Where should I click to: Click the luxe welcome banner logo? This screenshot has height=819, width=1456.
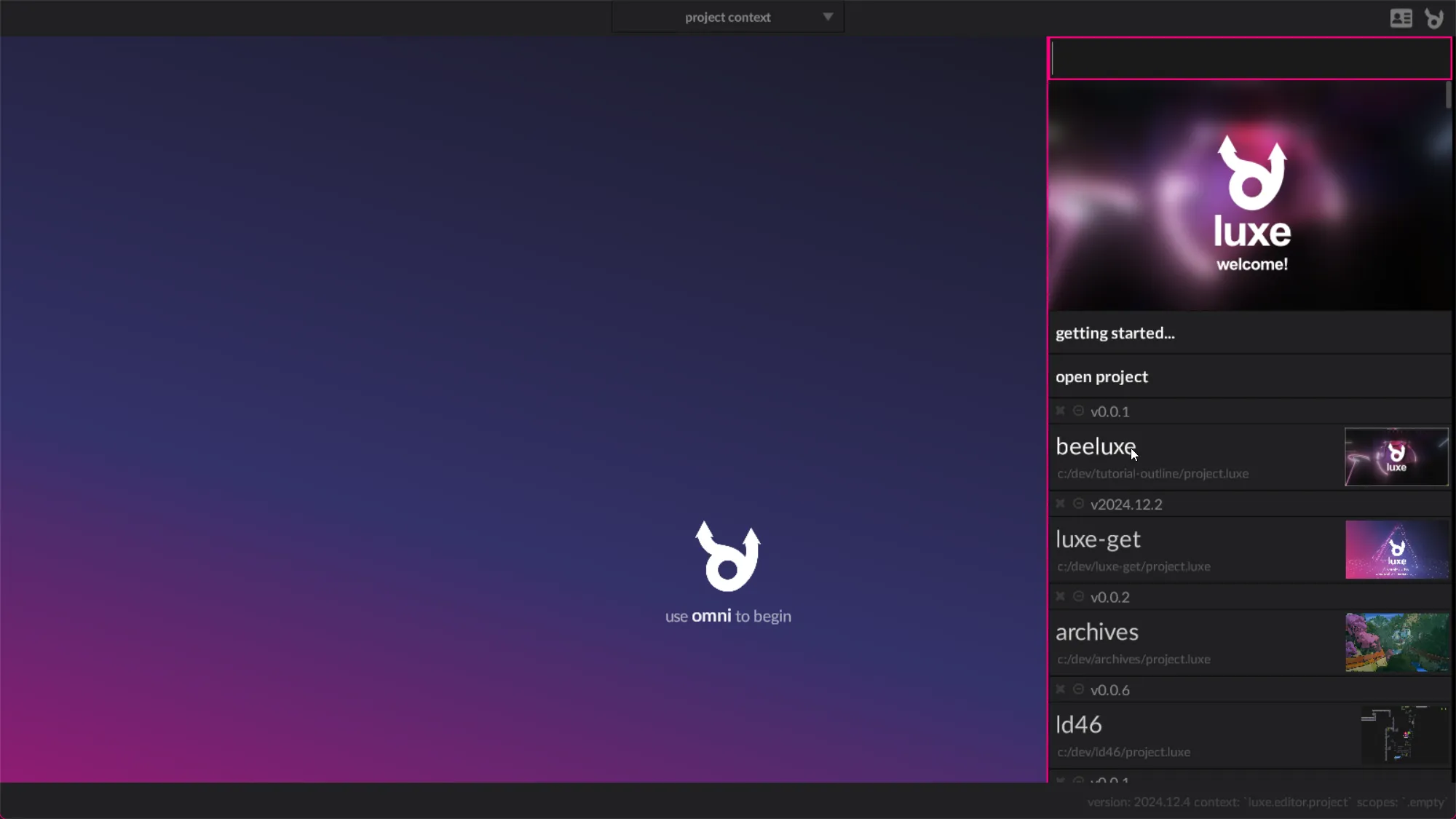(x=1251, y=175)
